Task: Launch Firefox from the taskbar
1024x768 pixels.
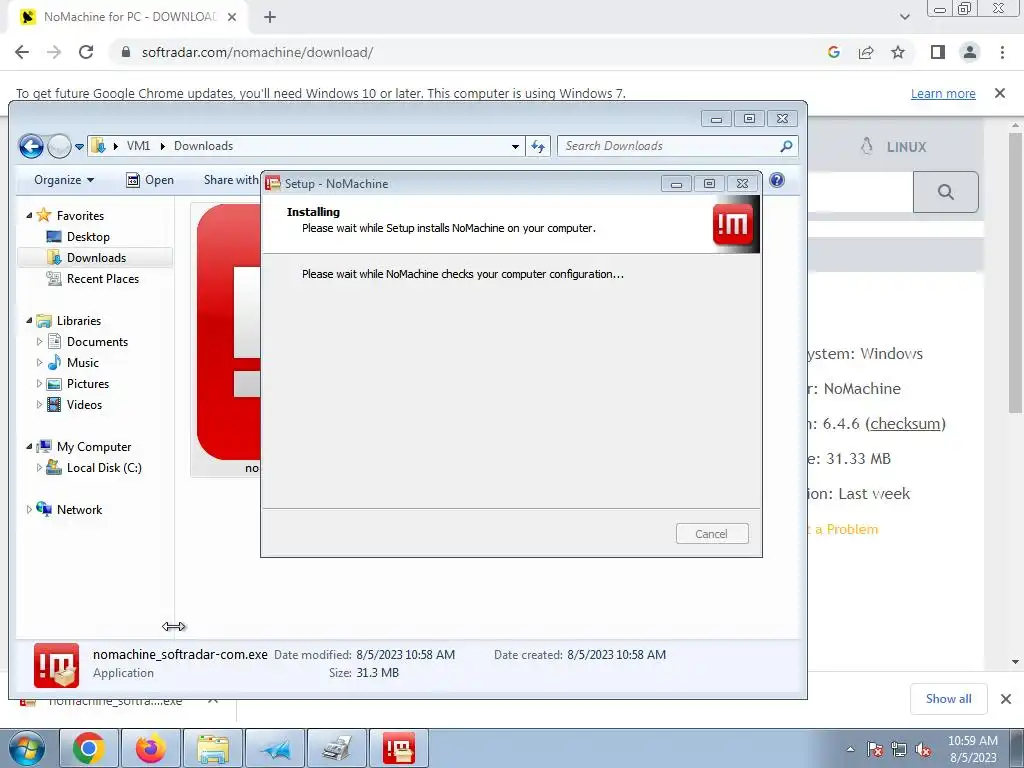Action: click(150, 748)
